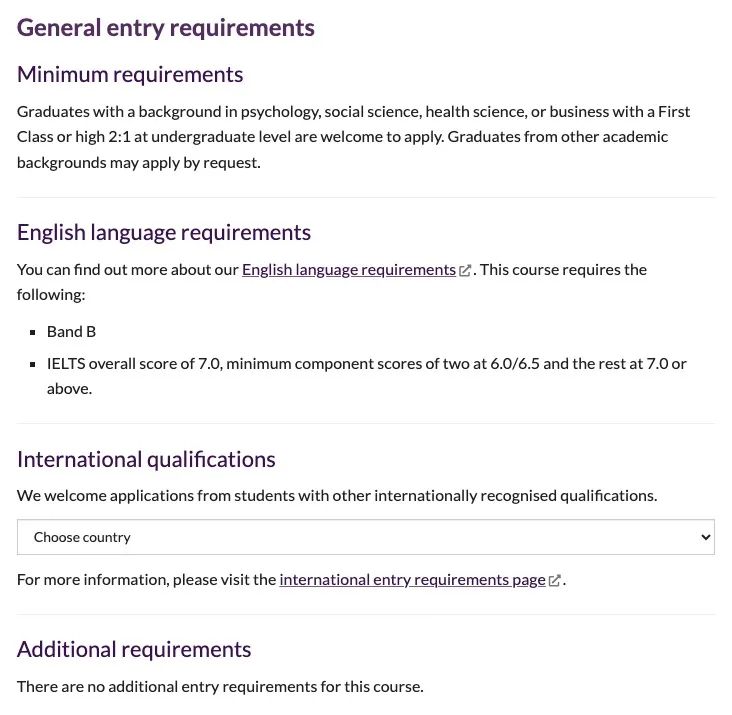Click the 'For more information, please visit' text

coord(147,580)
